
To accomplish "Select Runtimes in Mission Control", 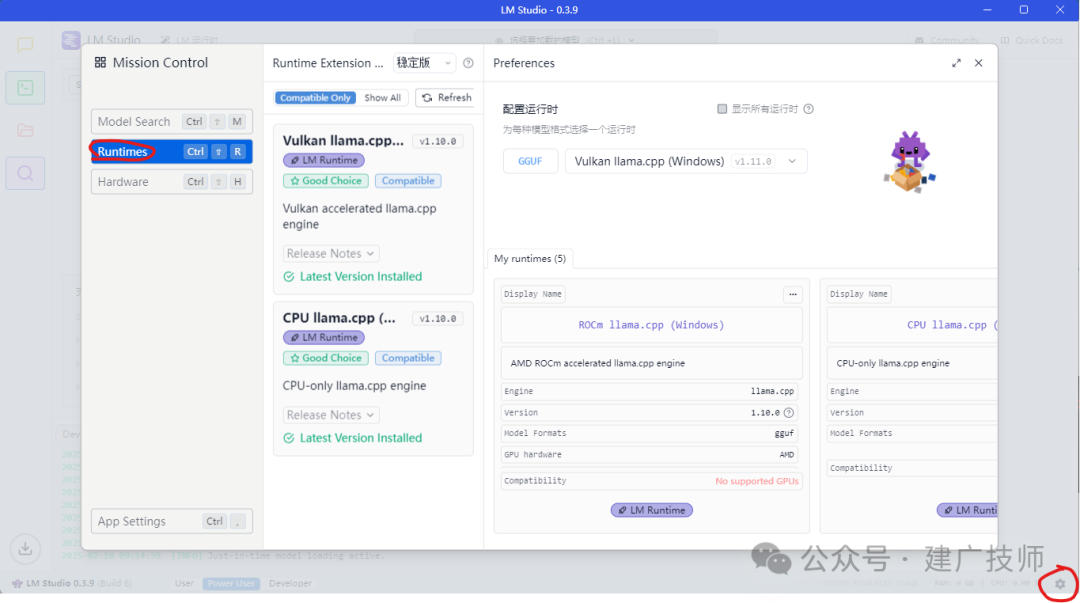I will tap(172, 152).
